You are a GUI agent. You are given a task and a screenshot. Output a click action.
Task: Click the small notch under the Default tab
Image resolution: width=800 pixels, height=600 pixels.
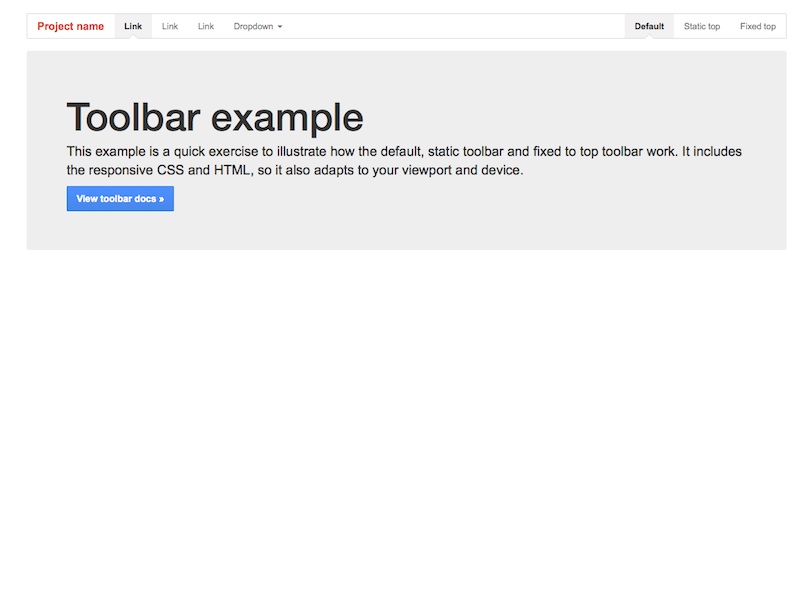(649, 37)
